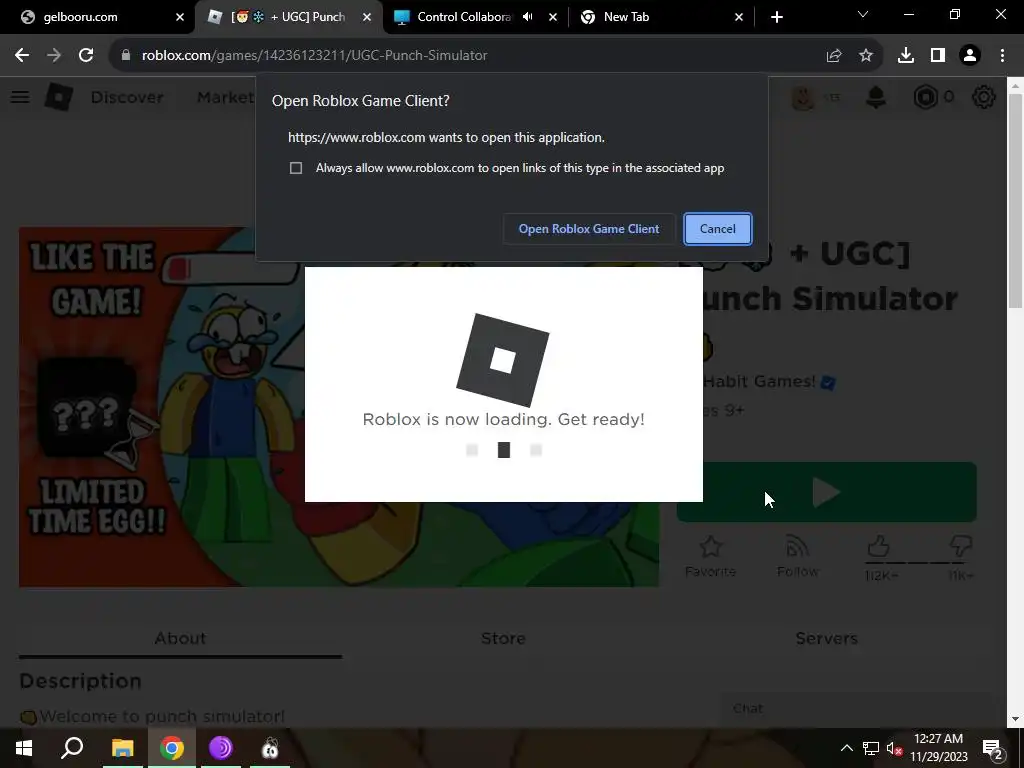Open the tab search dropdown chevron

(863, 14)
